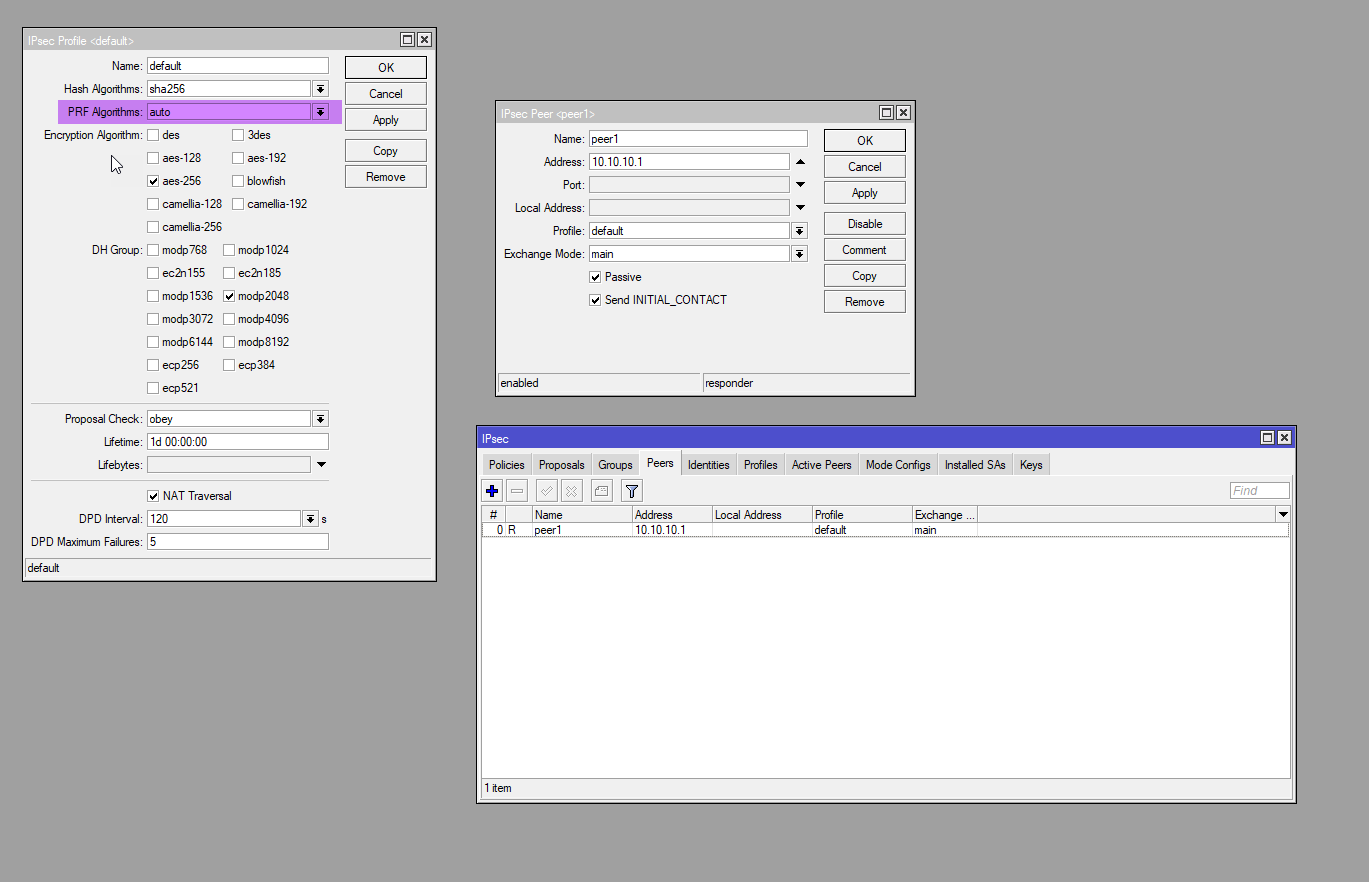The image size is (1369, 882).
Task: Click Apply in the IPsec Profile dialog
Action: click(385, 120)
